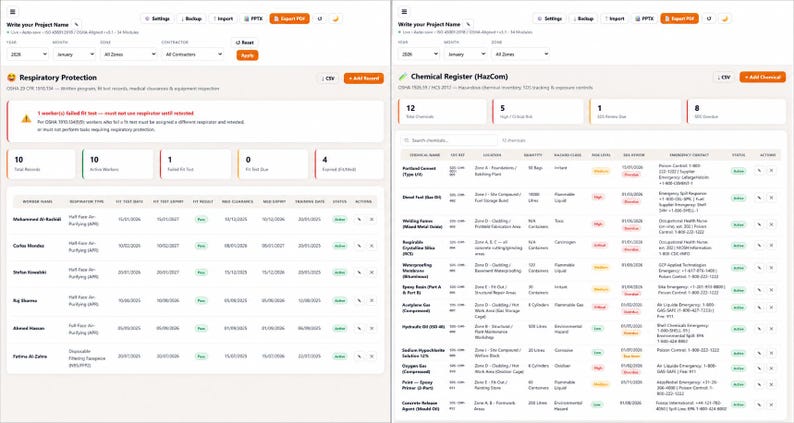Image resolution: width=794 pixels, height=423 pixels.
Task: Delete Raj Sharma's record
Action: tap(372, 300)
